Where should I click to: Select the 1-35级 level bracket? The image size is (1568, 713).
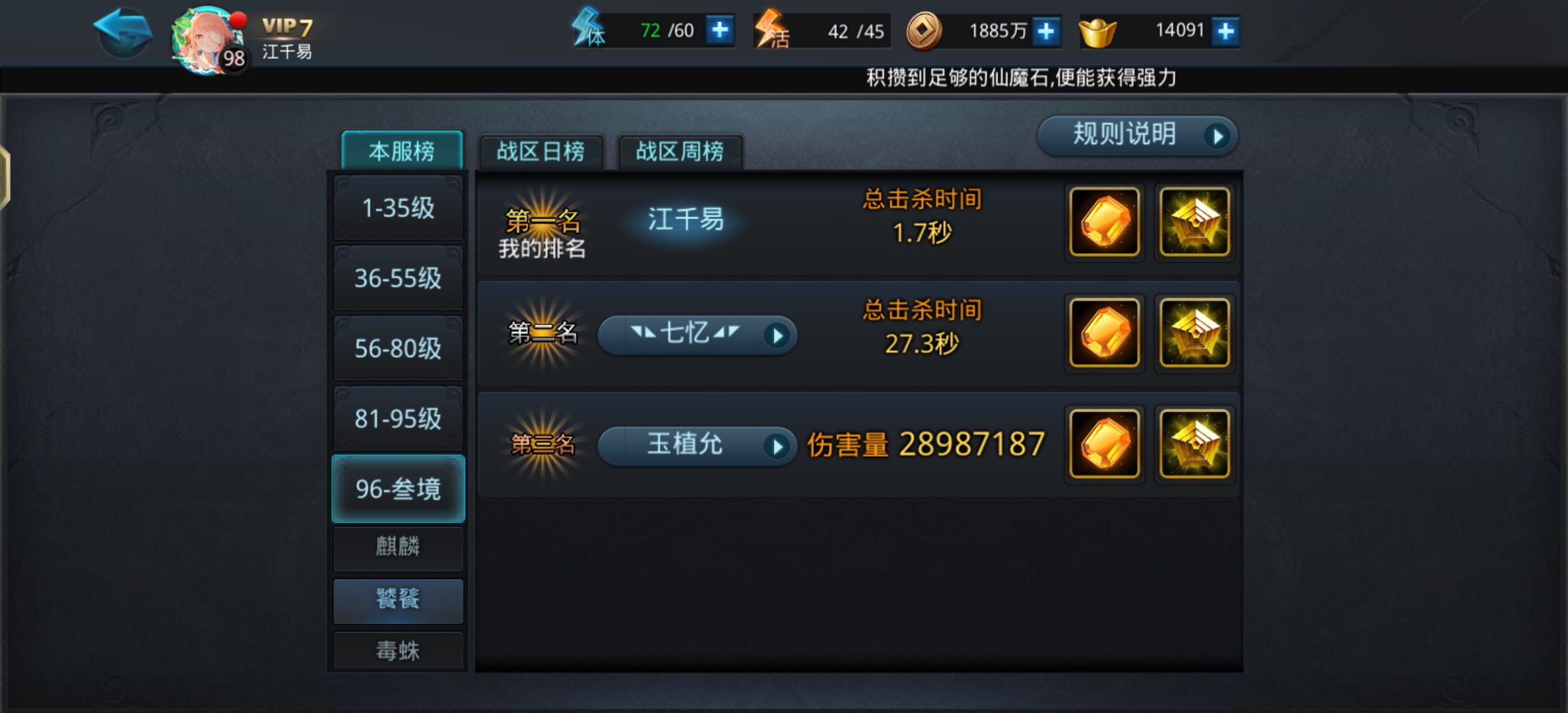pyautogui.click(x=398, y=208)
